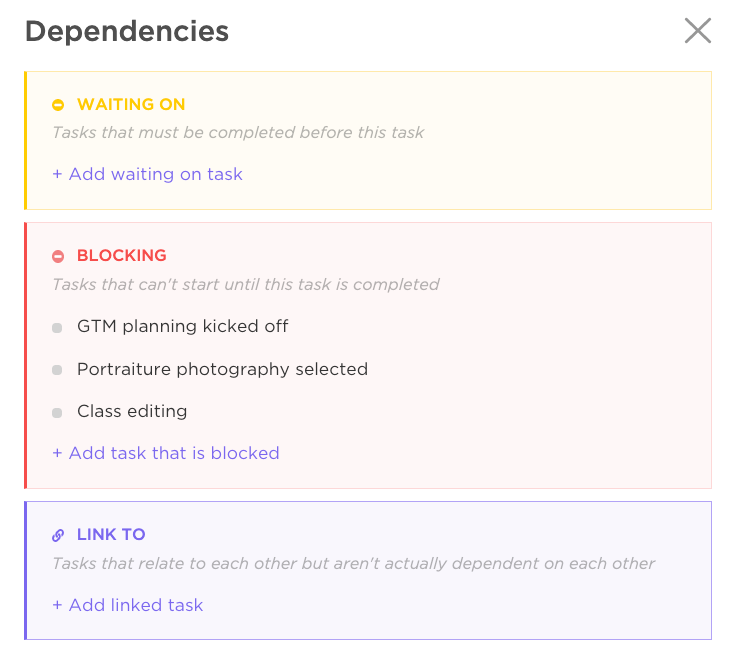Screen dimensions: 739x666
Task: Click status dot beside GTM planning kicked off
Action: 57,327
